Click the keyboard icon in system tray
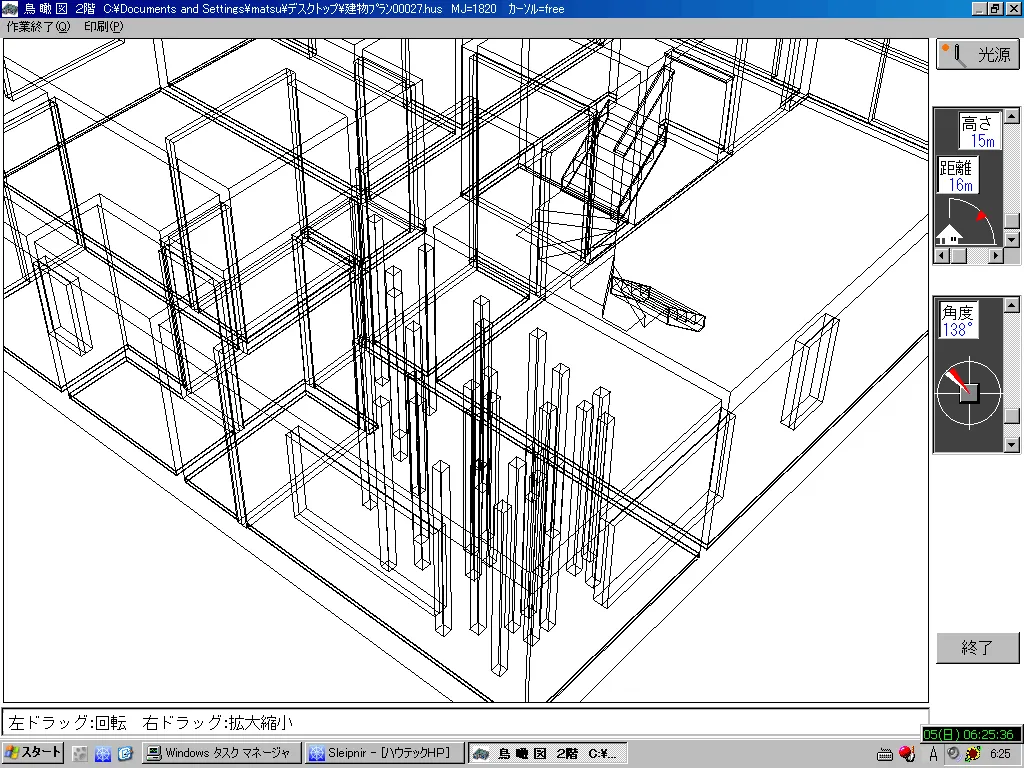Image resolution: width=1024 pixels, height=768 pixels. [x=885, y=754]
